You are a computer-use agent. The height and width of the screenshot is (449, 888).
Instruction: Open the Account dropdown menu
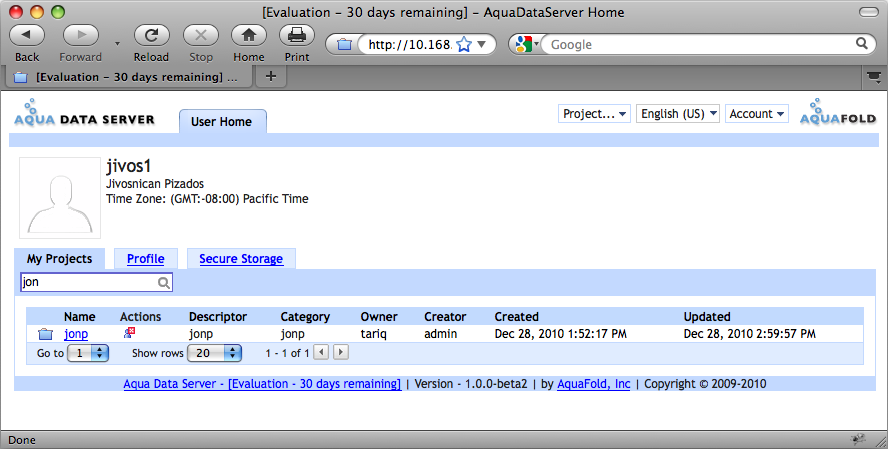(757, 114)
